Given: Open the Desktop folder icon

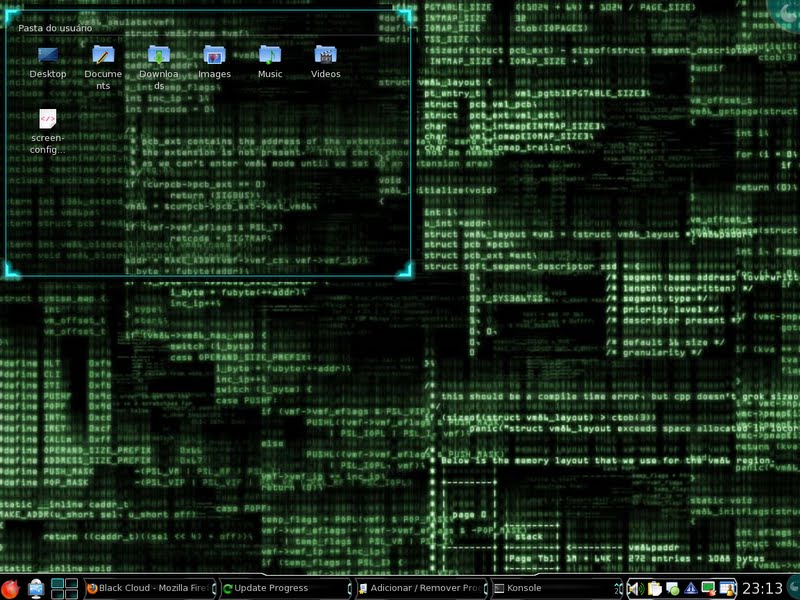Looking at the screenshot, I should pos(47,55).
